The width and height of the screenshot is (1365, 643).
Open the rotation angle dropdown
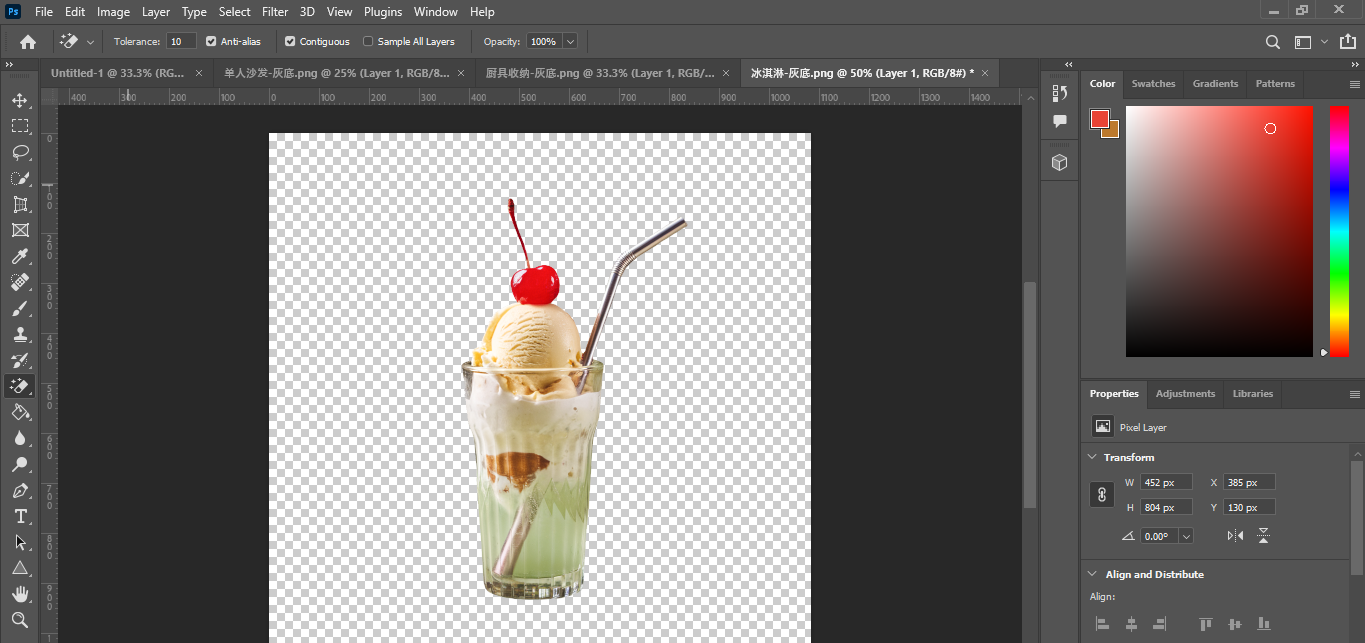(x=1186, y=536)
